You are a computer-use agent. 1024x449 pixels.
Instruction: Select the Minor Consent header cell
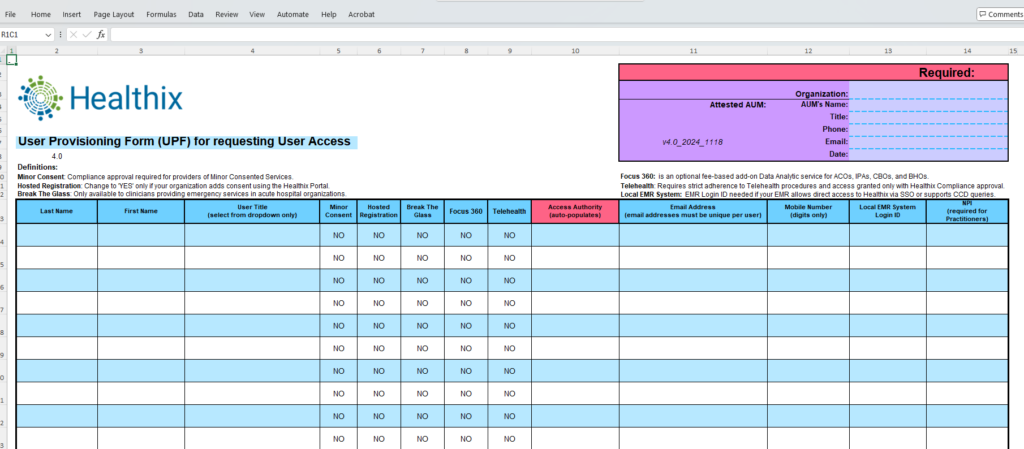pyautogui.click(x=338, y=211)
